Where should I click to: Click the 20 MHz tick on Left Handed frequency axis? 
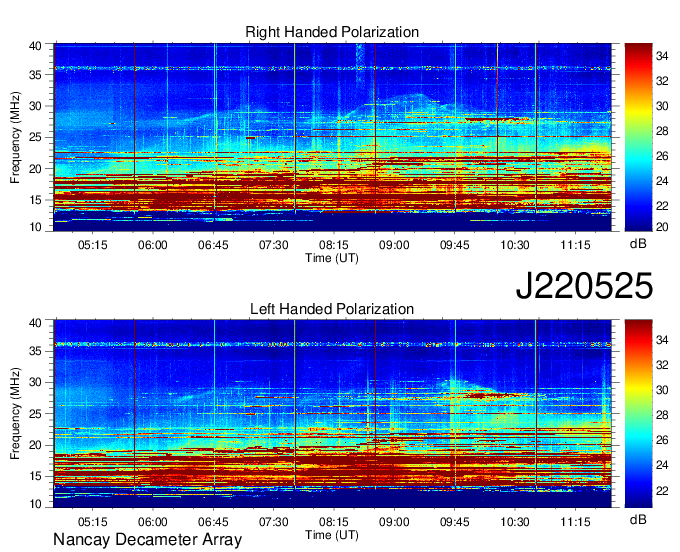click(35, 445)
